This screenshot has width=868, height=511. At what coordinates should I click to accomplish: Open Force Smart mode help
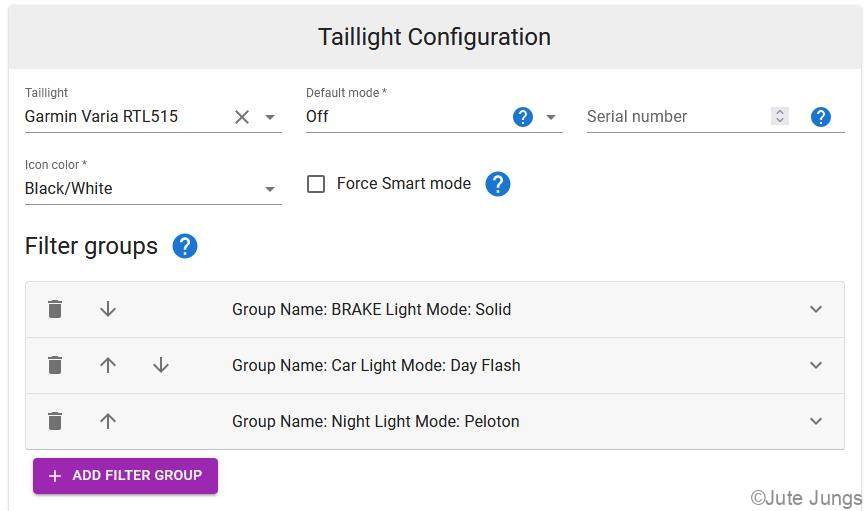(498, 184)
